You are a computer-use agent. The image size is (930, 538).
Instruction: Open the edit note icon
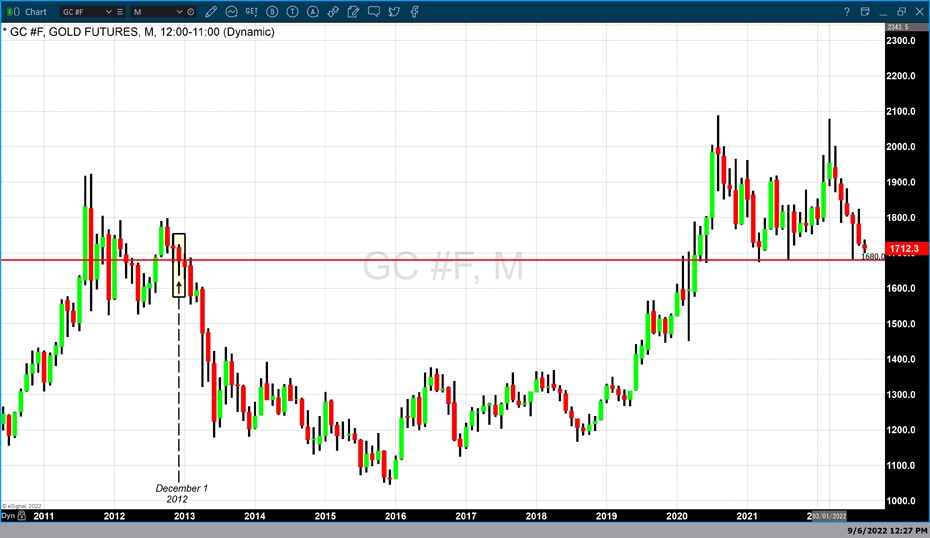(x=353, y=12)
